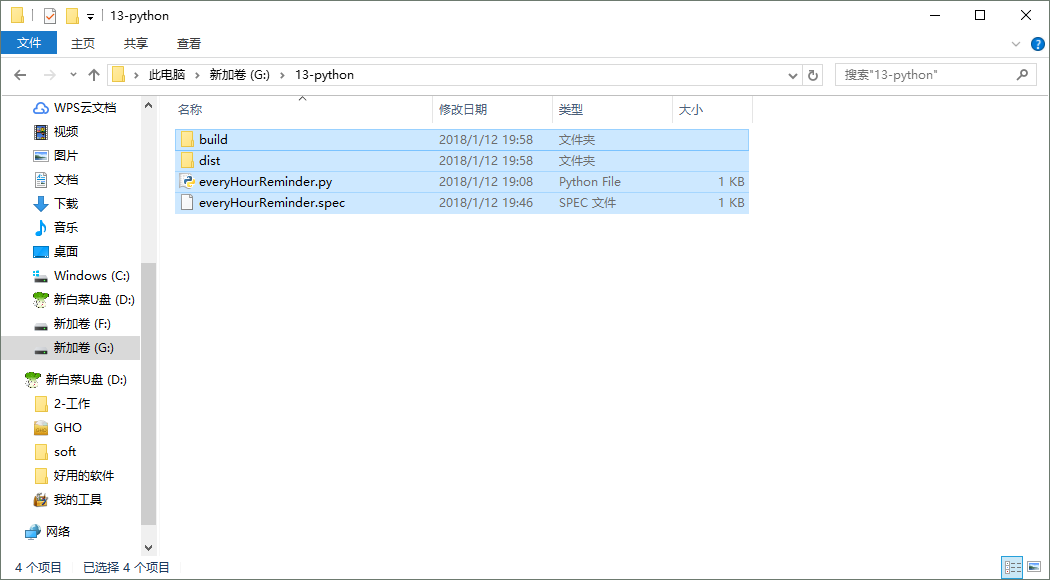Image resolution: width=1050 pixels, height=580 pixels.
Task: Open the address bar history dropdown
Action: [793, 76]
